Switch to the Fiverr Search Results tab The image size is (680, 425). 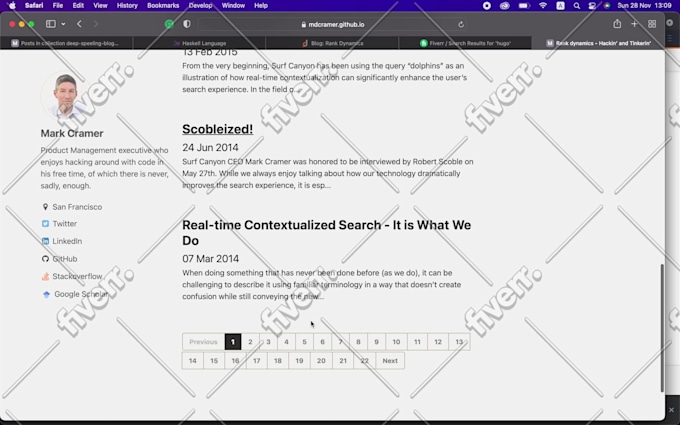[x=465, y=43]
